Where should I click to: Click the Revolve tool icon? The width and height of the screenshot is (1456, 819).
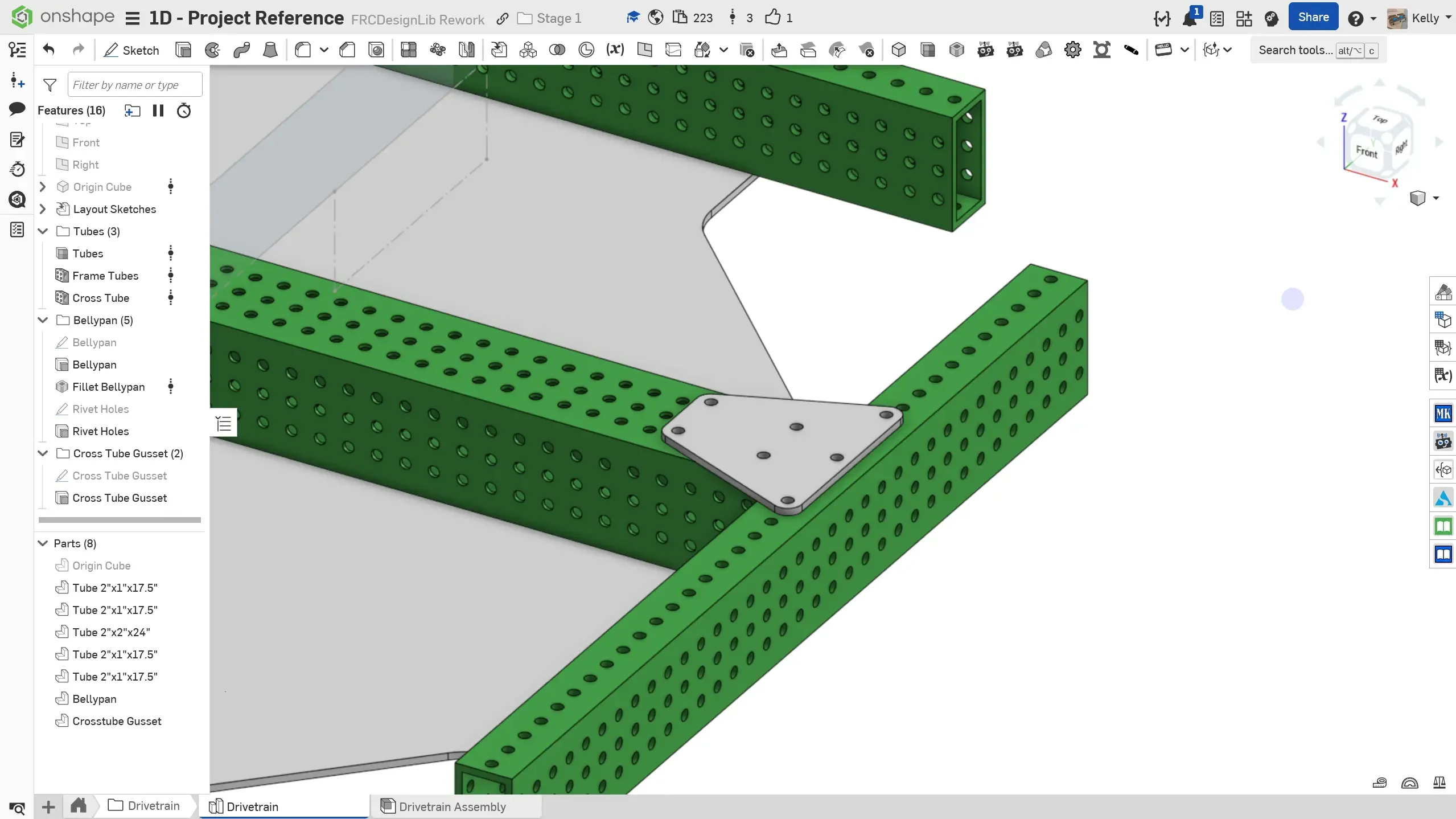(212, 50)
